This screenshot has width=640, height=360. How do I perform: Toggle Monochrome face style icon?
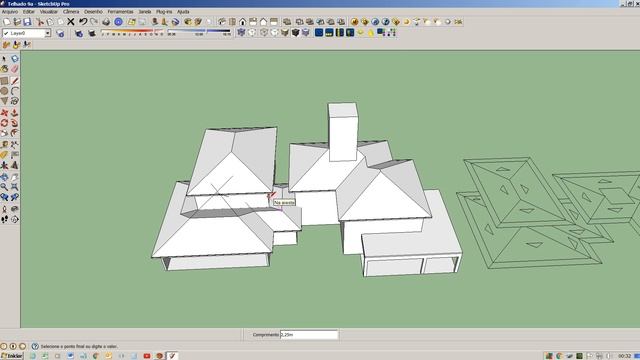point(306,32)
